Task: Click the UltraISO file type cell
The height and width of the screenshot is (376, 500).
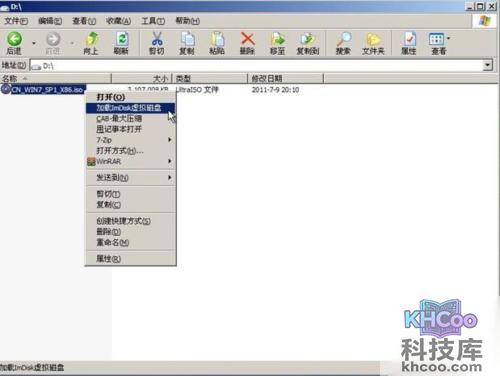Action: (197, 89)
